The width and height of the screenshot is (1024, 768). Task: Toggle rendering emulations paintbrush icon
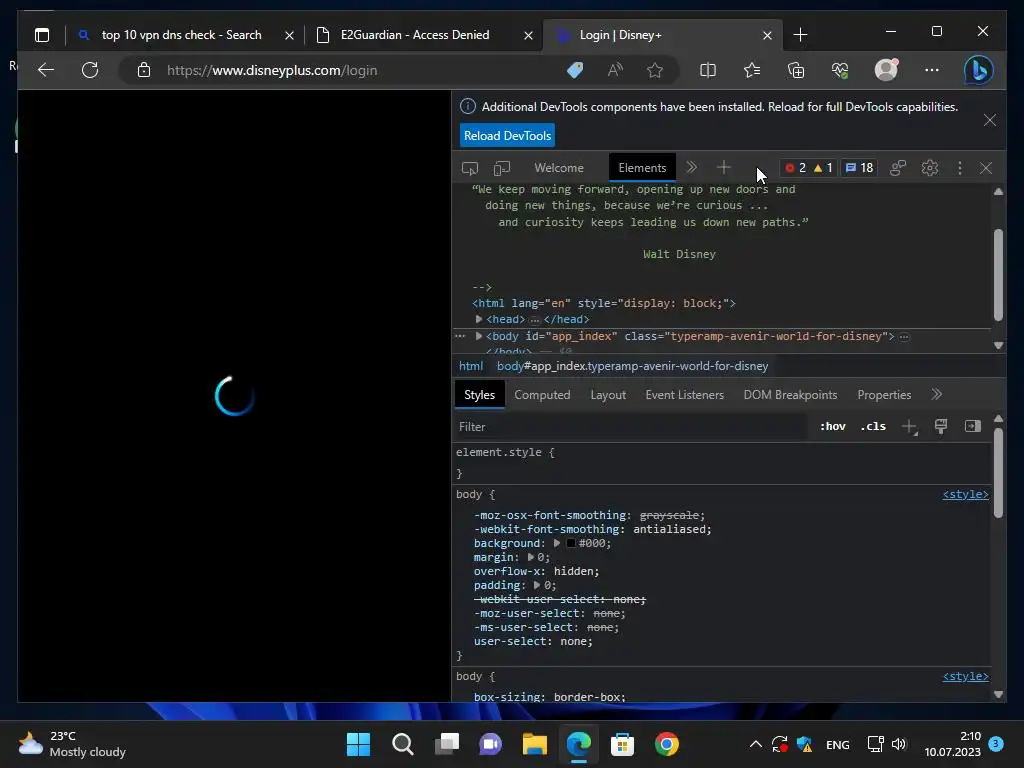point(940,426)
